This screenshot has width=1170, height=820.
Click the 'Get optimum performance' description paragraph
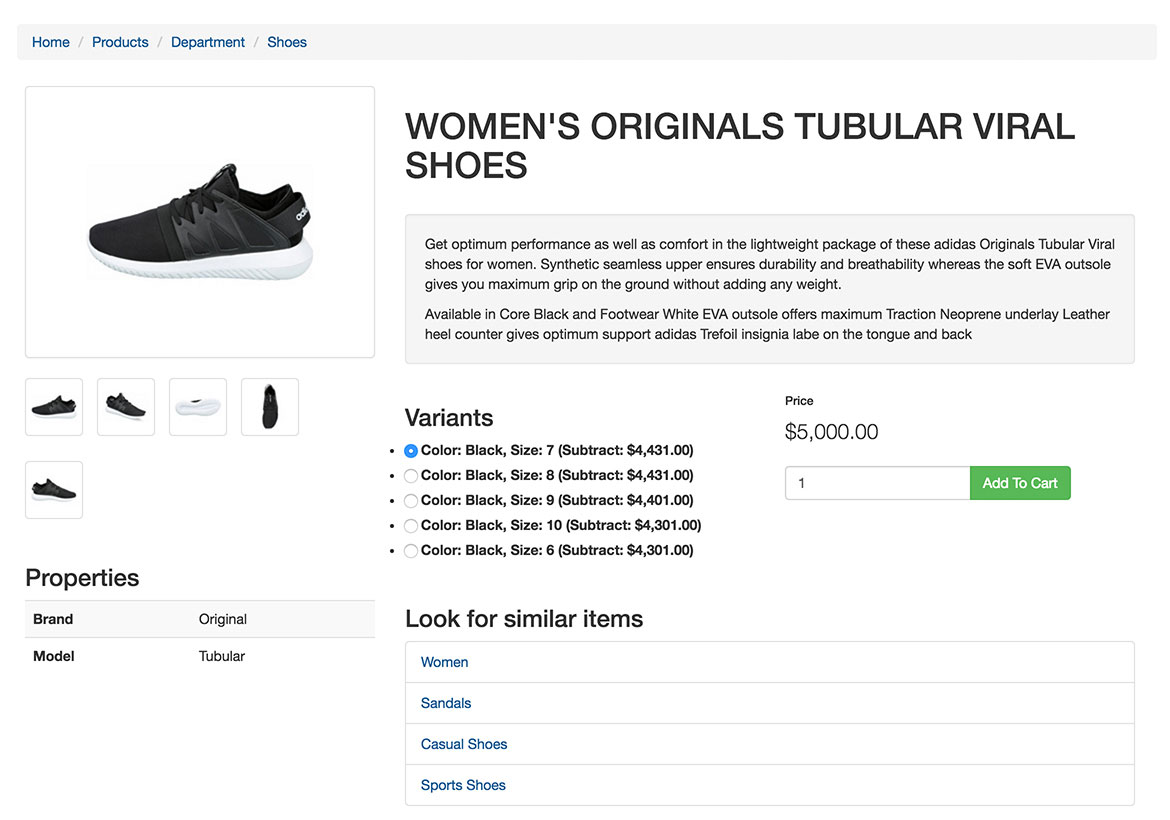769,264
